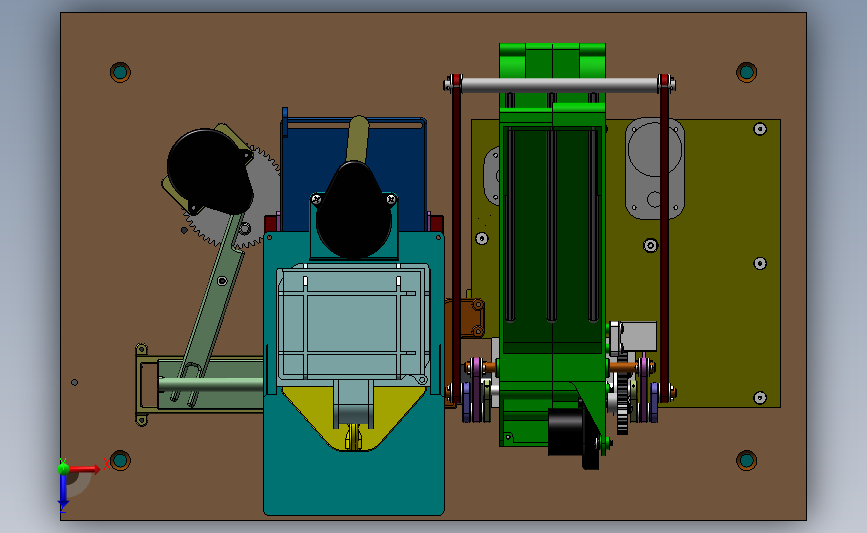Image resolution: width=867 pixels, height=533 pixels.
Task: Select the top-right corner mounting hole on the base
Action: [x=746, y=72]
